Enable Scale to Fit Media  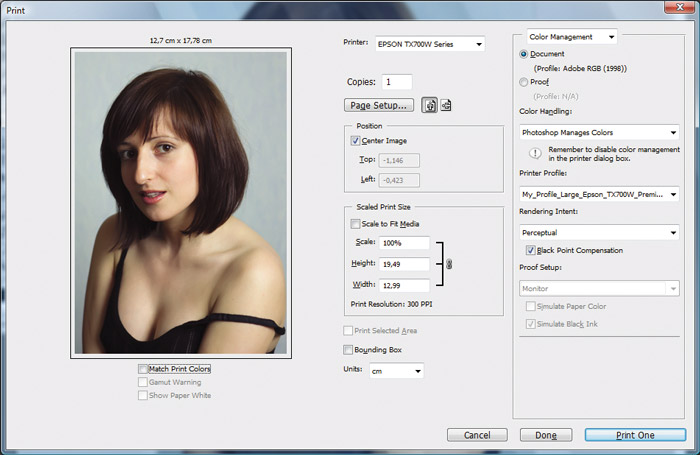tap(357, 224)
